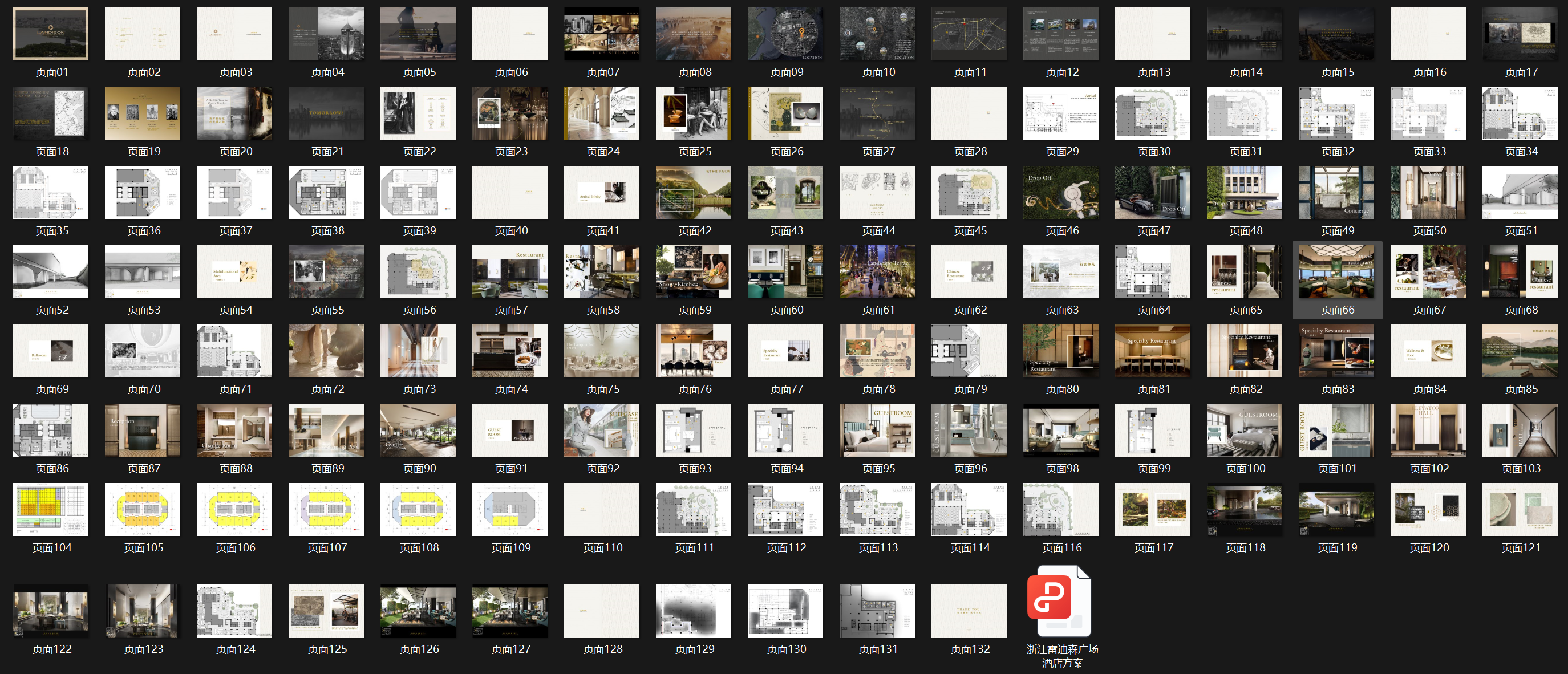Click the 页面87 Reception thumbnail
The width and height of the screenshot is (1568, 674).
(x=143, y=431)
